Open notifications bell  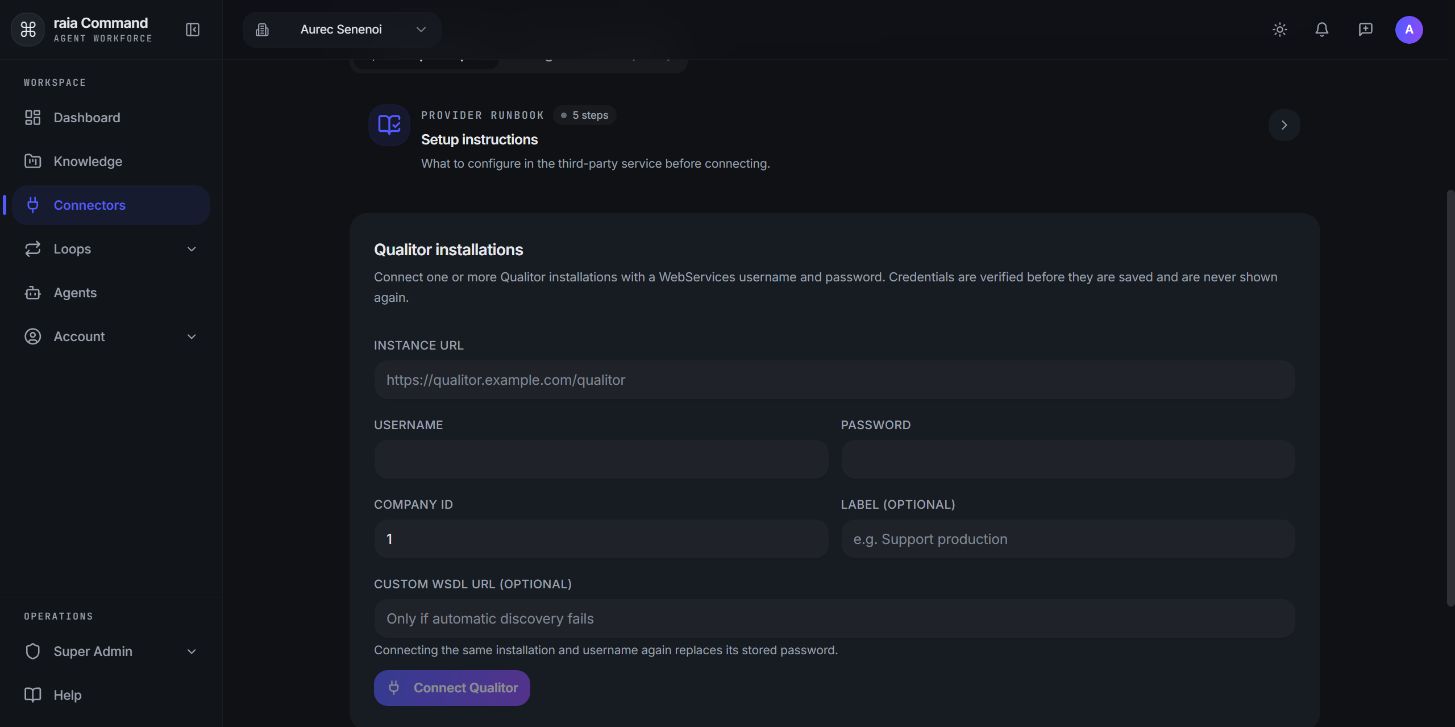[1322, 30]
